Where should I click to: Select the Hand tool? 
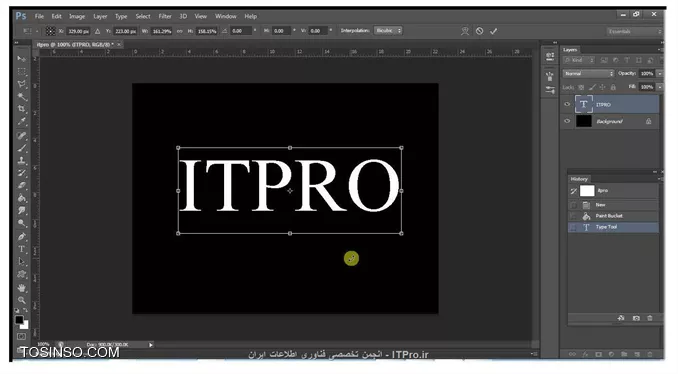[x=22, y=288]
